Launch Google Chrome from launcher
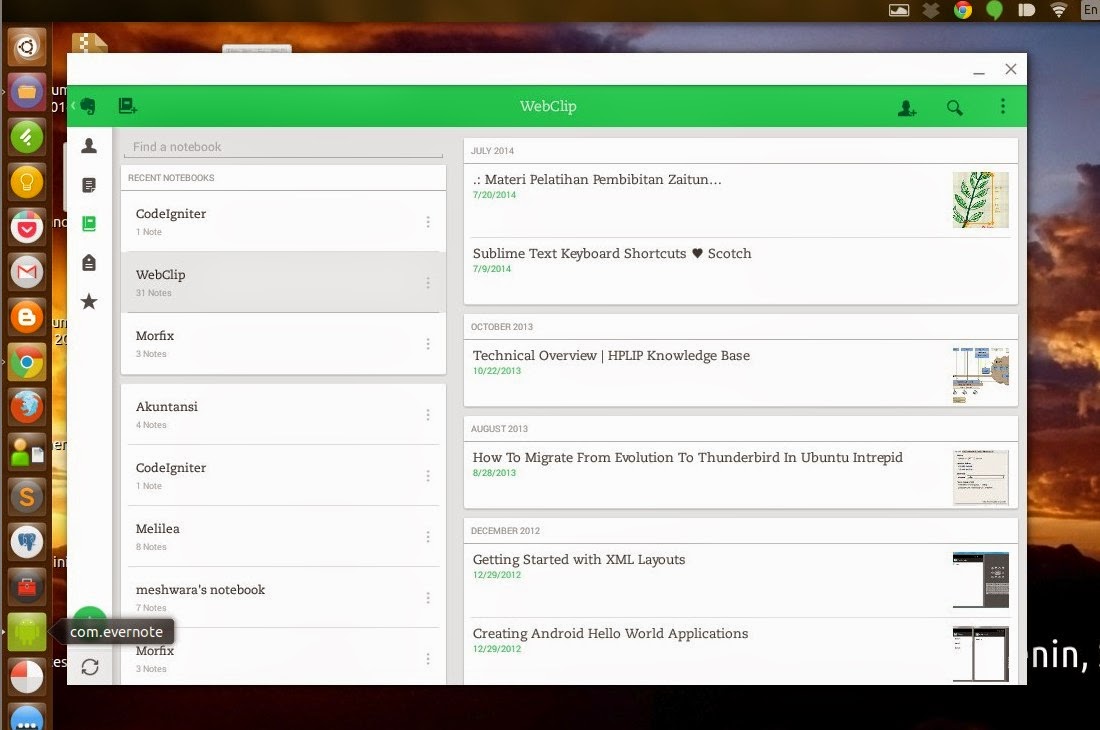The height and width of the screenshot is (730, 1100). click(x=27, y=362)
